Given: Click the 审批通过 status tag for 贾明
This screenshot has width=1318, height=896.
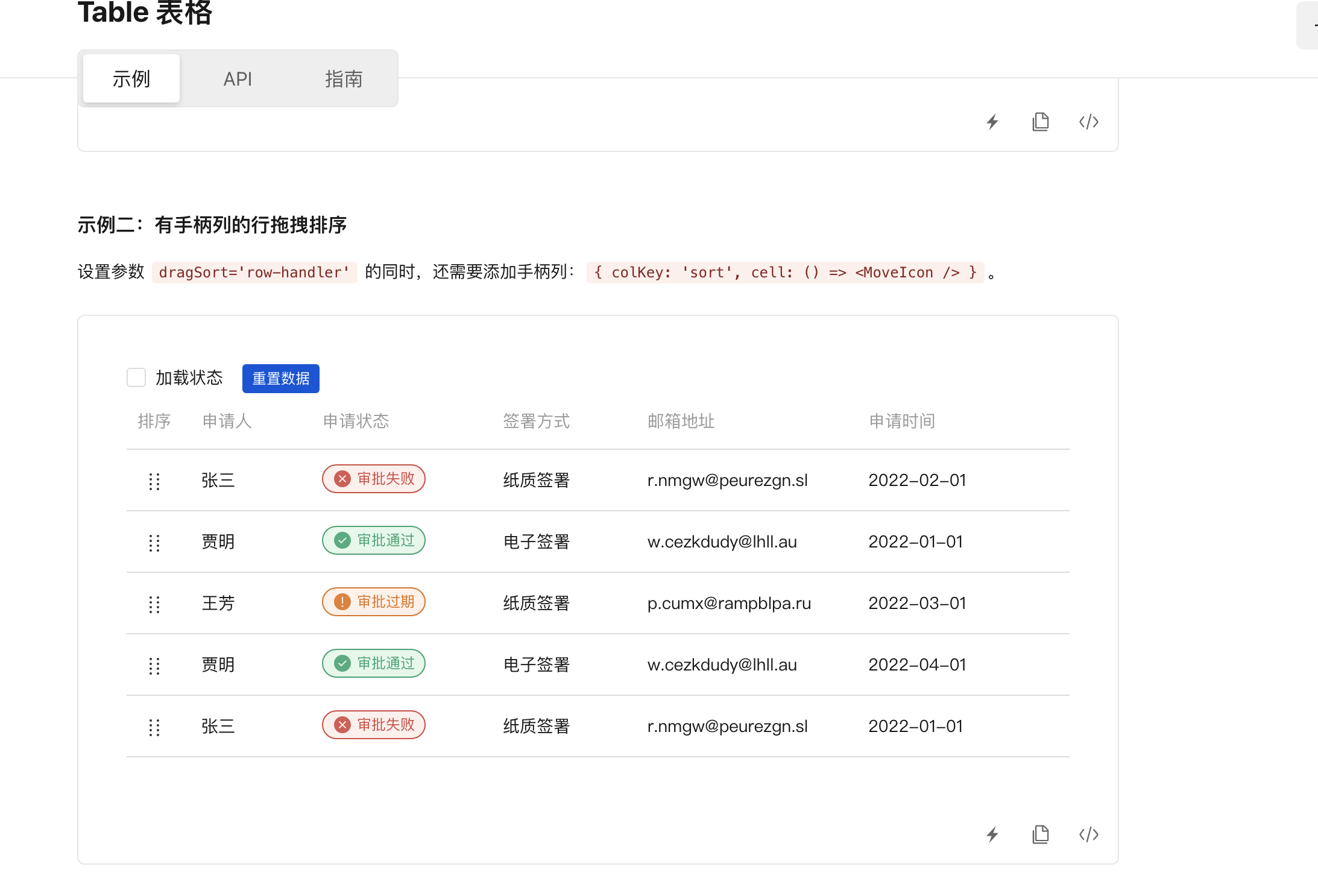Looking at the screenshot, I should click(x=373, y=540).
